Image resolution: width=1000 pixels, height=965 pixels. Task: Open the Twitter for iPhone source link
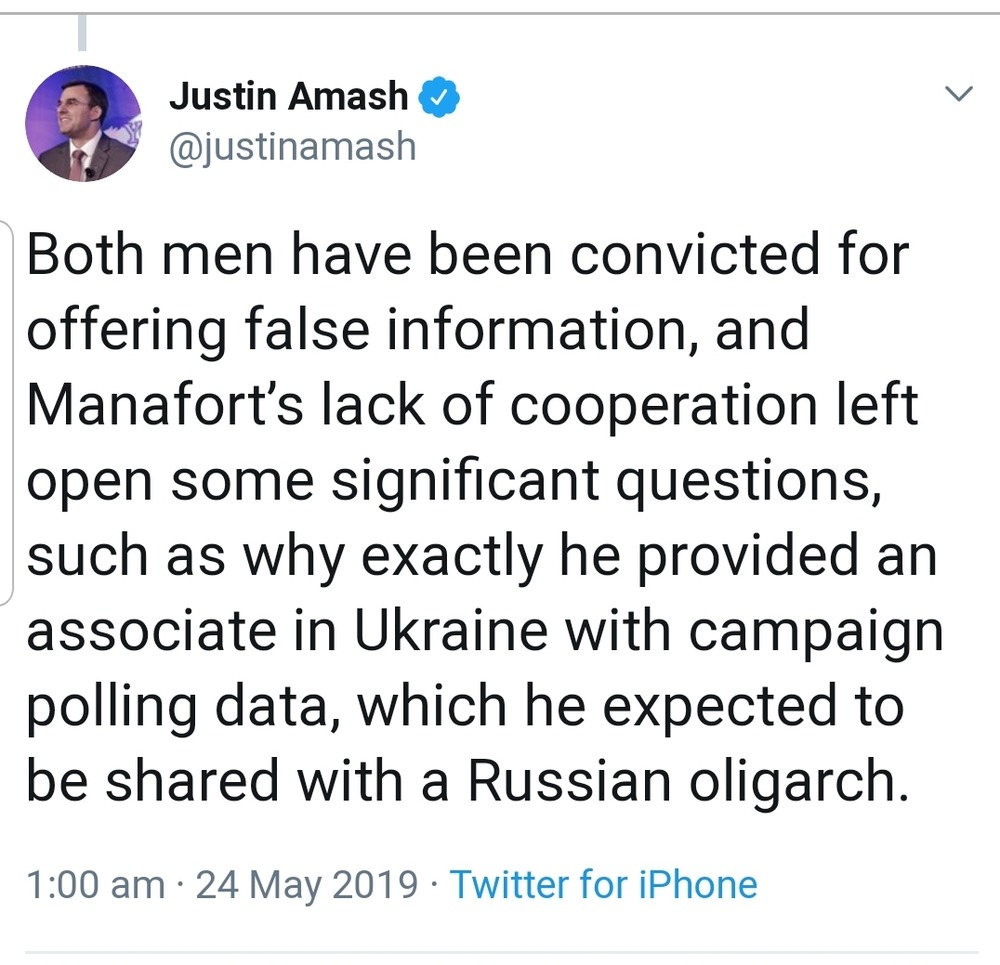pos(603,884)
